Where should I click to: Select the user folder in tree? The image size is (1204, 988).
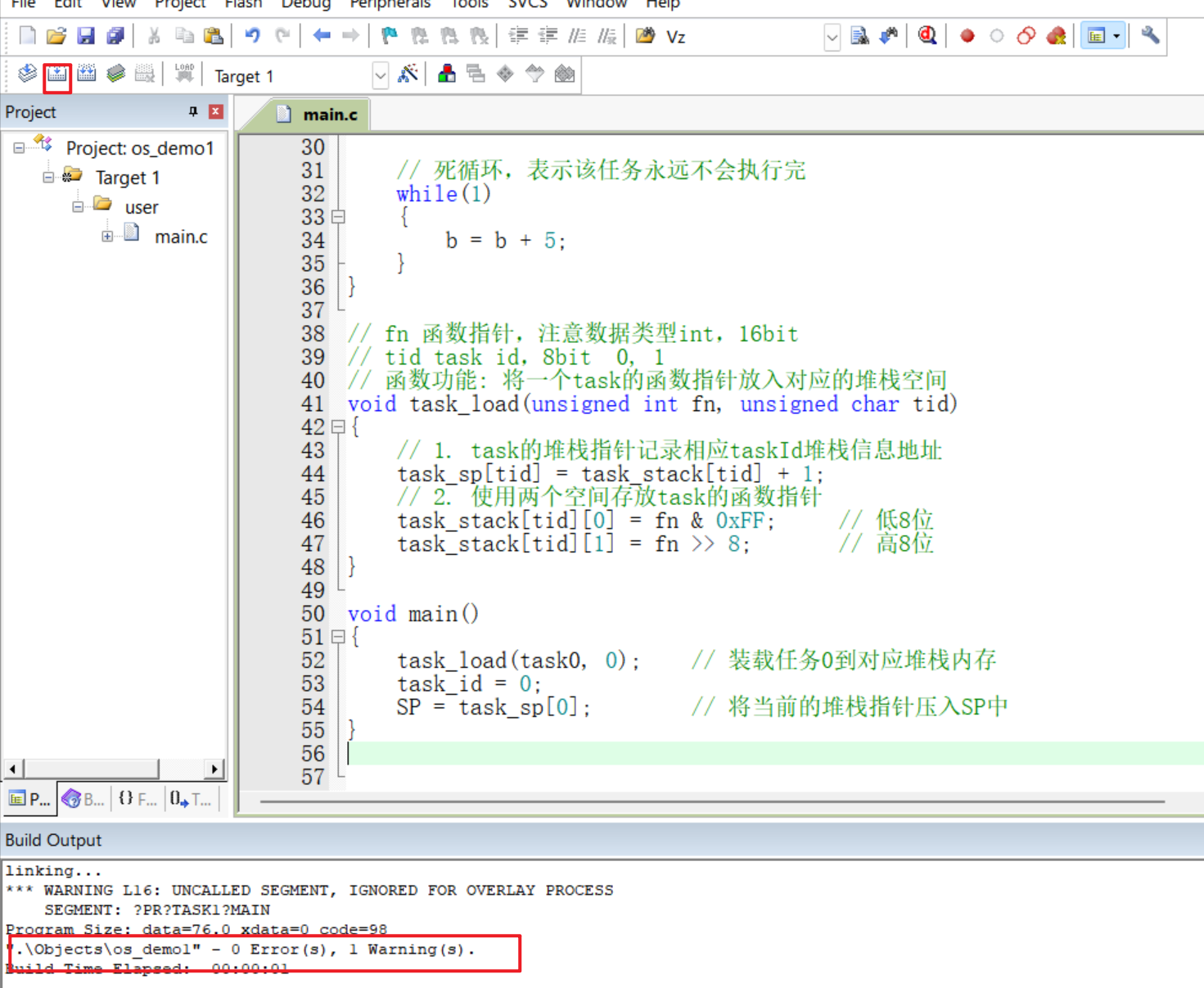tap(141, 207)
